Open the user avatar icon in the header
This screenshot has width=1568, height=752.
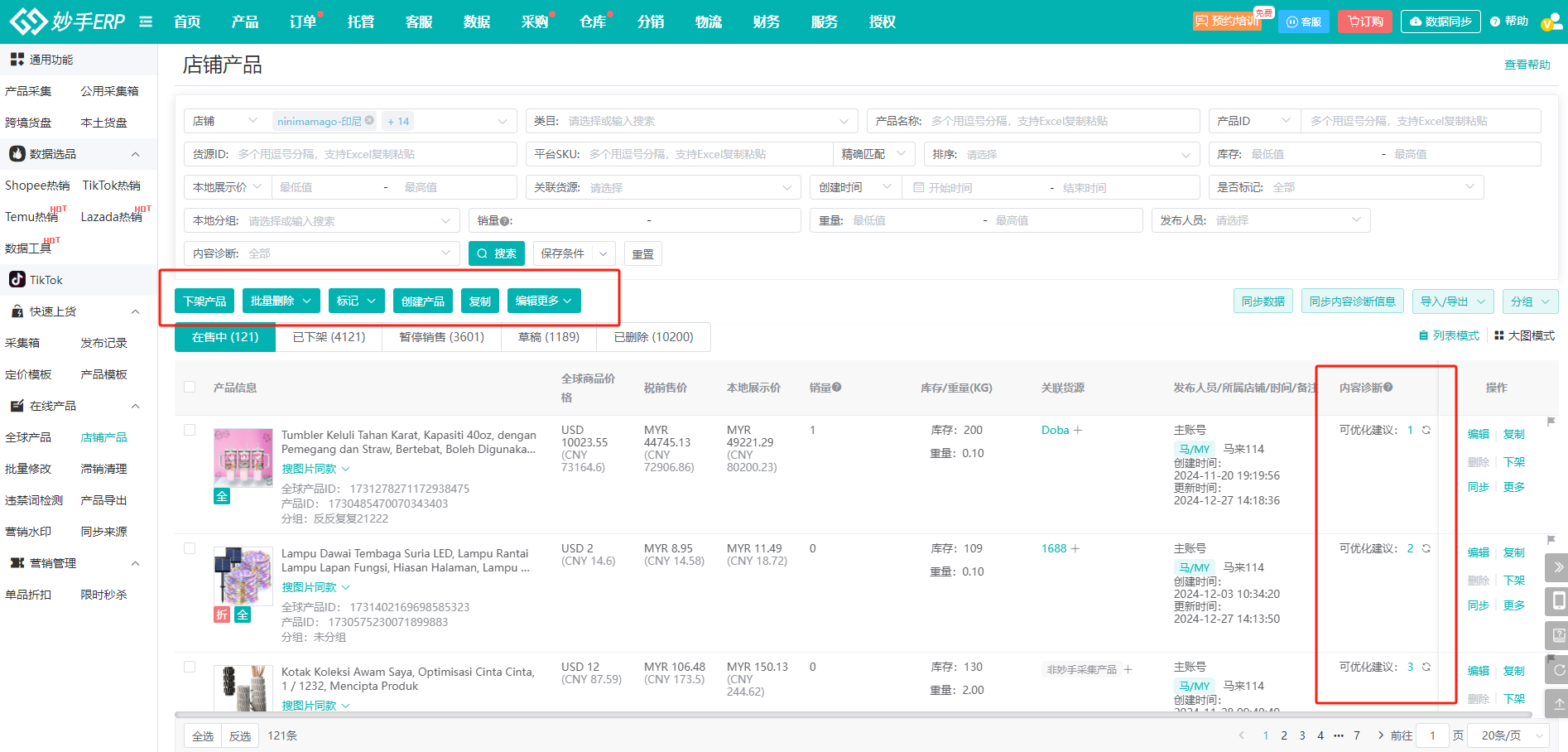(x=1549, y=22)
